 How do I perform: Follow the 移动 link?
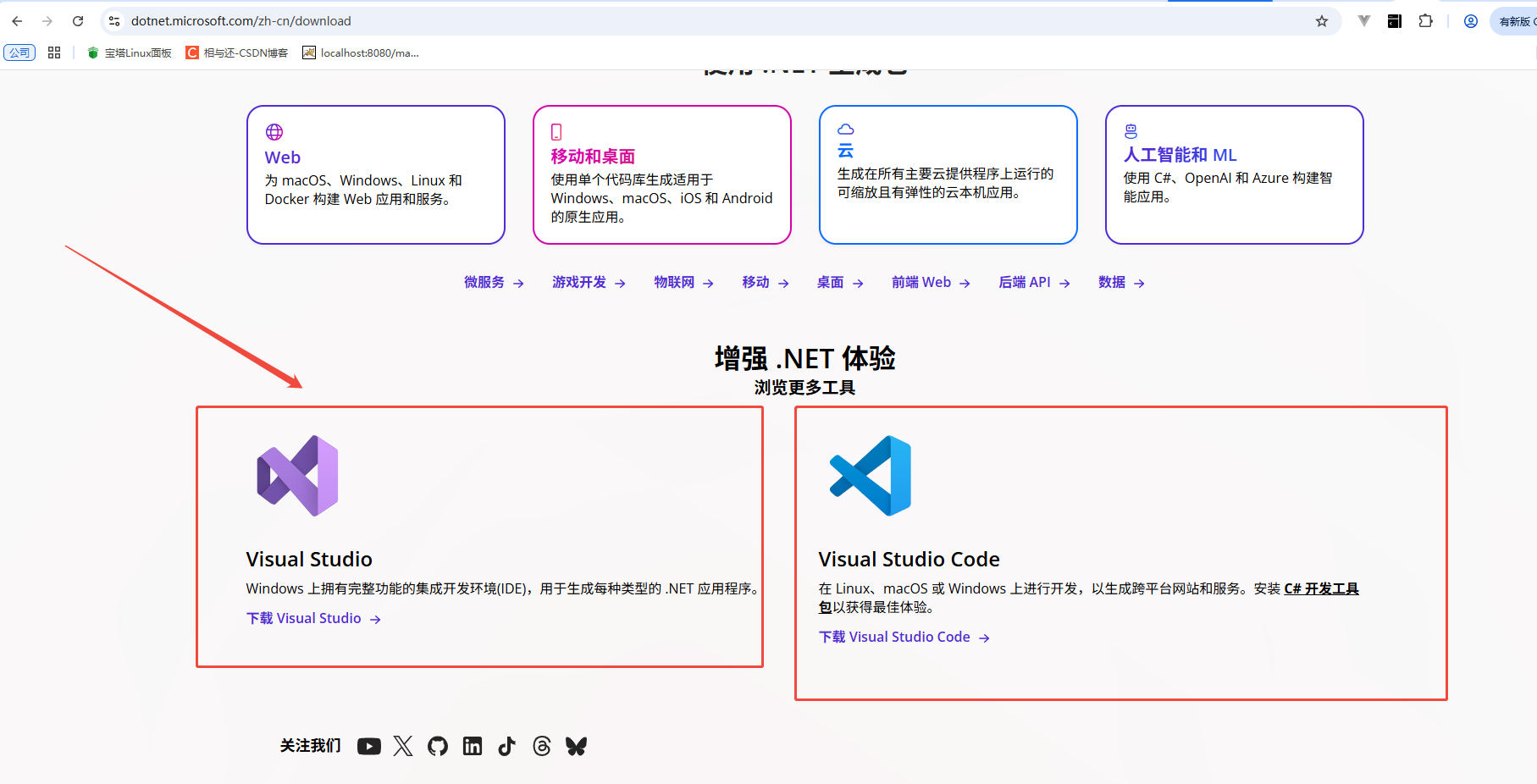tap(766, 283)
